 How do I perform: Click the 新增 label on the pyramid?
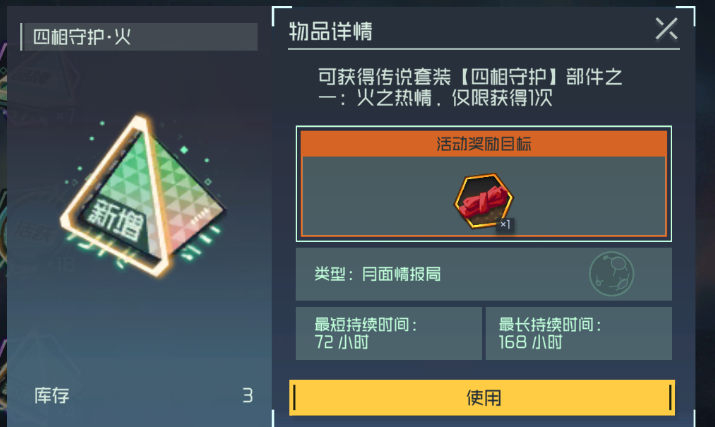[x=115, y=221]
